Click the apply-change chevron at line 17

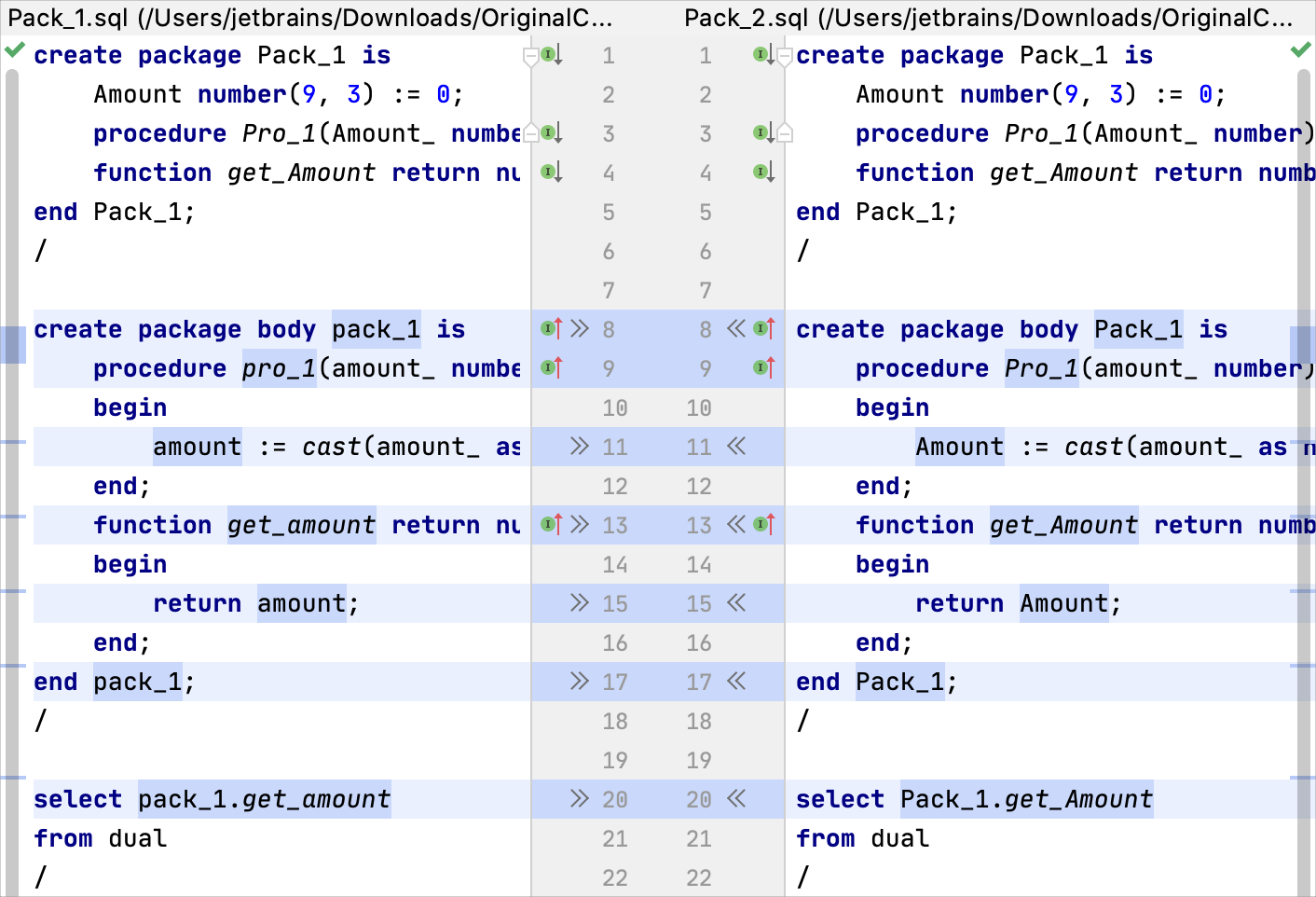tap(580, 682)
